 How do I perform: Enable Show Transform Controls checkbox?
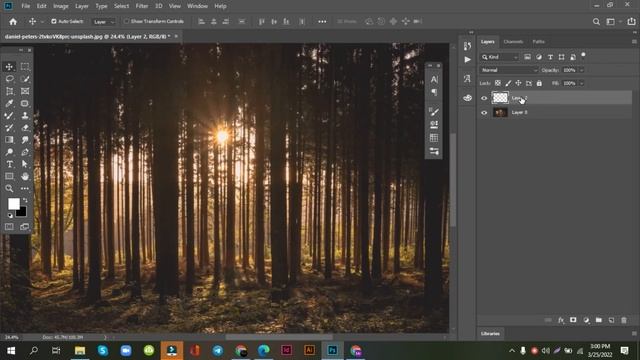tap(127, 21)
